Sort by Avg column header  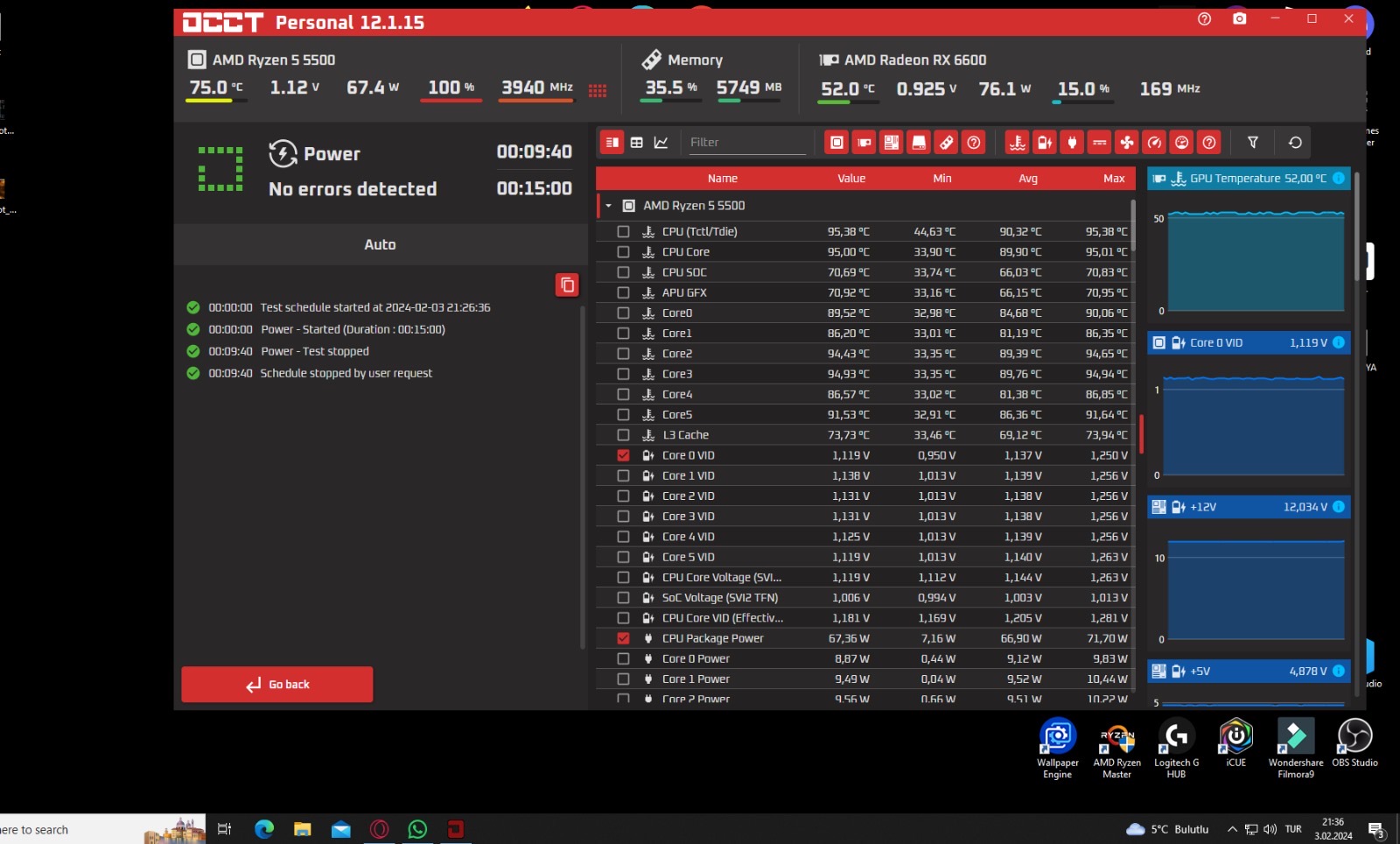(1028, 179)
